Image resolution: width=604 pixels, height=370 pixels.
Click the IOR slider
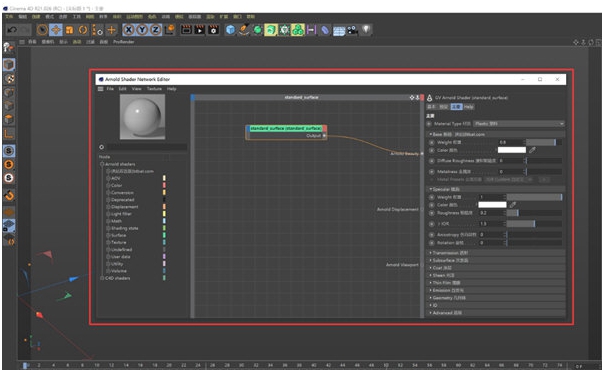point(534,224)
